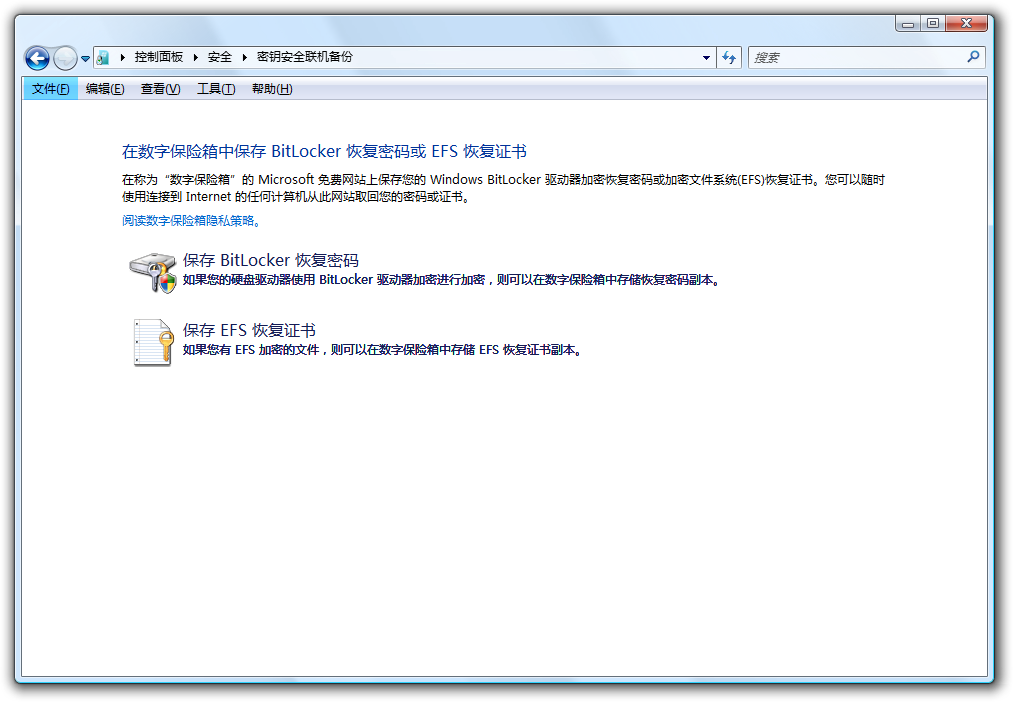Go to 安全 breadcrumb
Viewport: 1014px width, 702px height.
tap(219, 57)
